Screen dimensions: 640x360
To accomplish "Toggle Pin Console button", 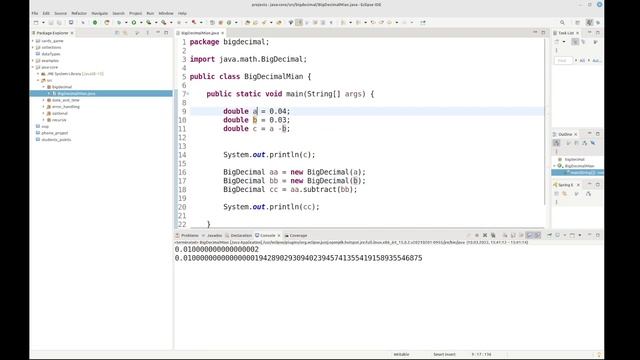I will 549,236.
